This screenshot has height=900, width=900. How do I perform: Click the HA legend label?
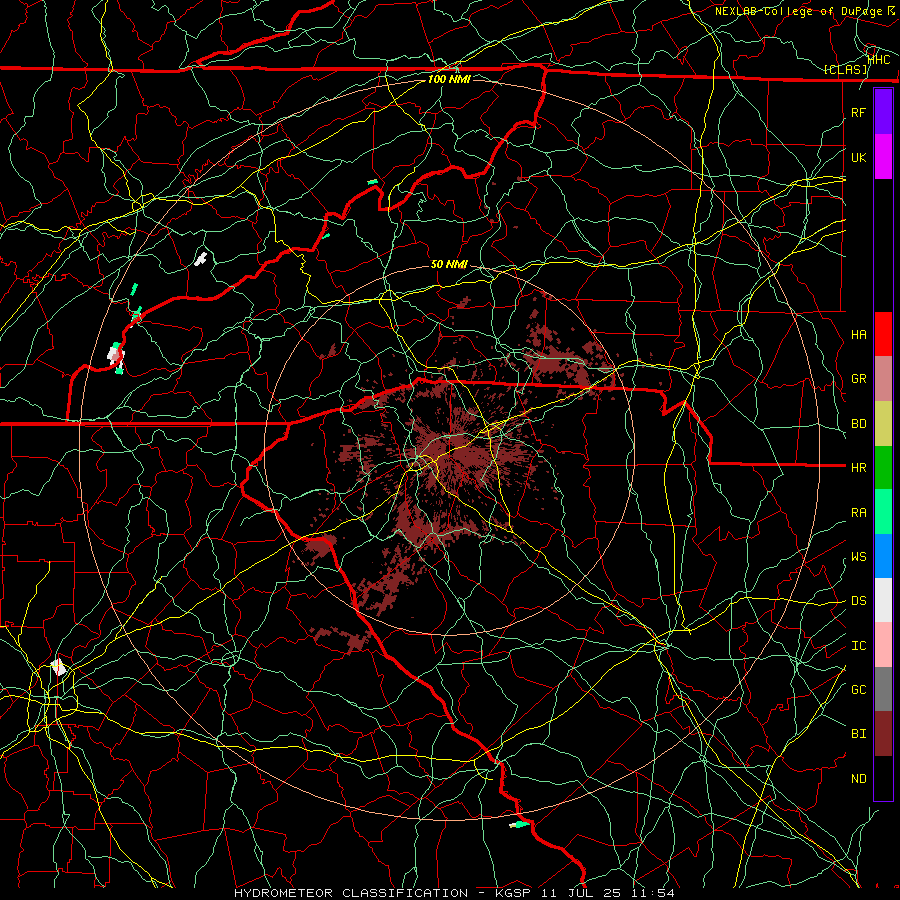pos(858,334)
